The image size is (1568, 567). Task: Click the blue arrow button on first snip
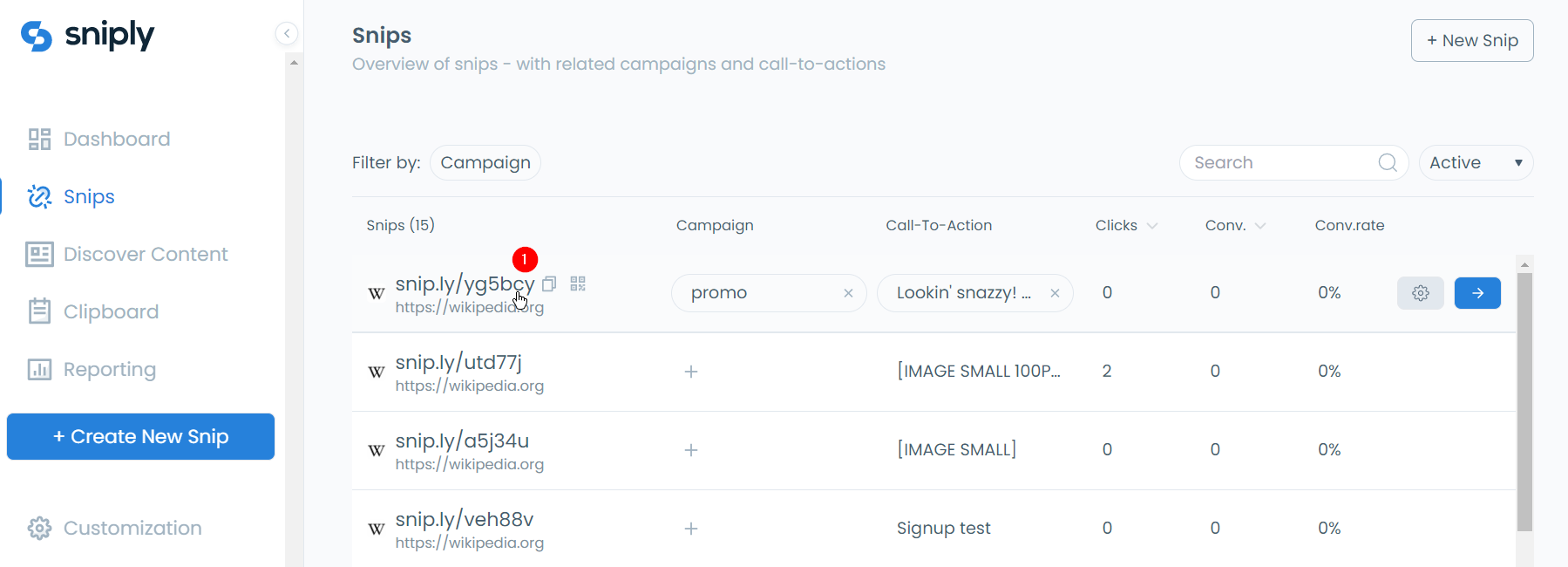tap(1477, 293)
